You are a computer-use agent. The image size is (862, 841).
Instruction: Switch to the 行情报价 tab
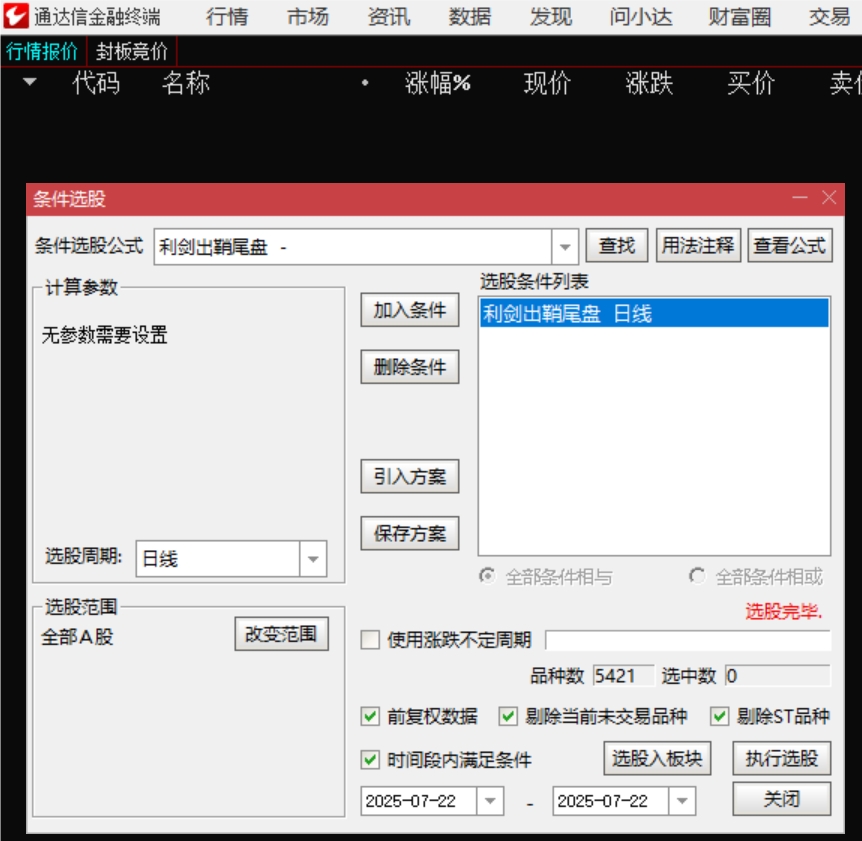coord(42,51)
